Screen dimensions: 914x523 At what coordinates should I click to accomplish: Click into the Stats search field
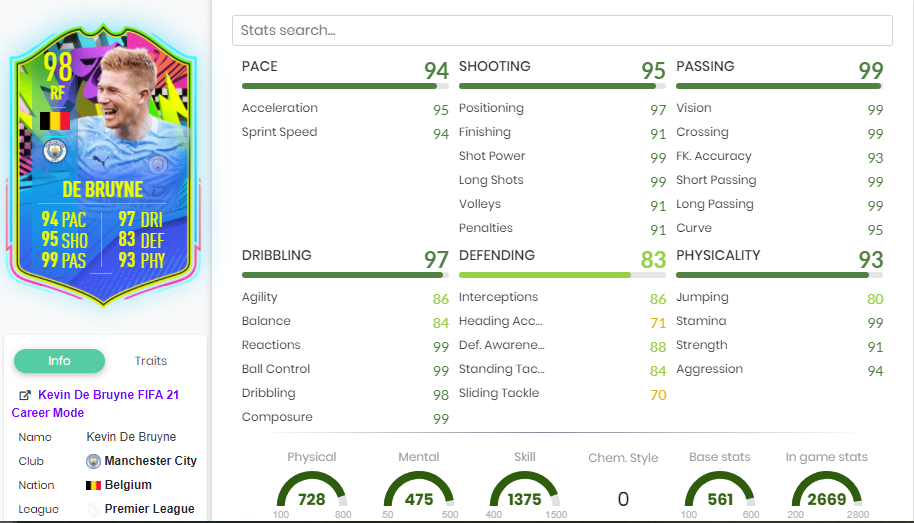[x=562, y=30]
